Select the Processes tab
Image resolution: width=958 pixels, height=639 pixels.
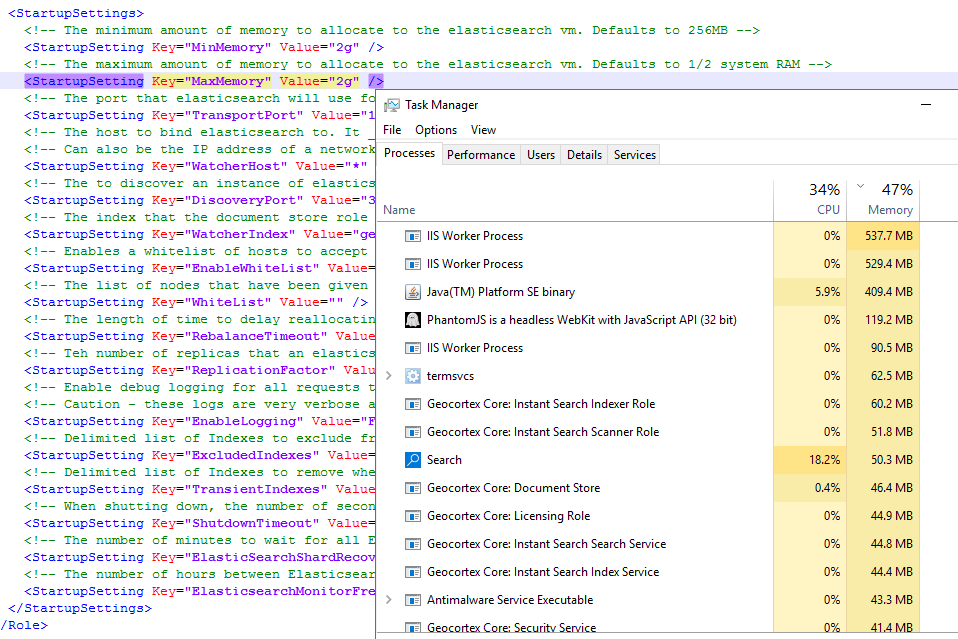pyautogui.click(x=409, y=153)
